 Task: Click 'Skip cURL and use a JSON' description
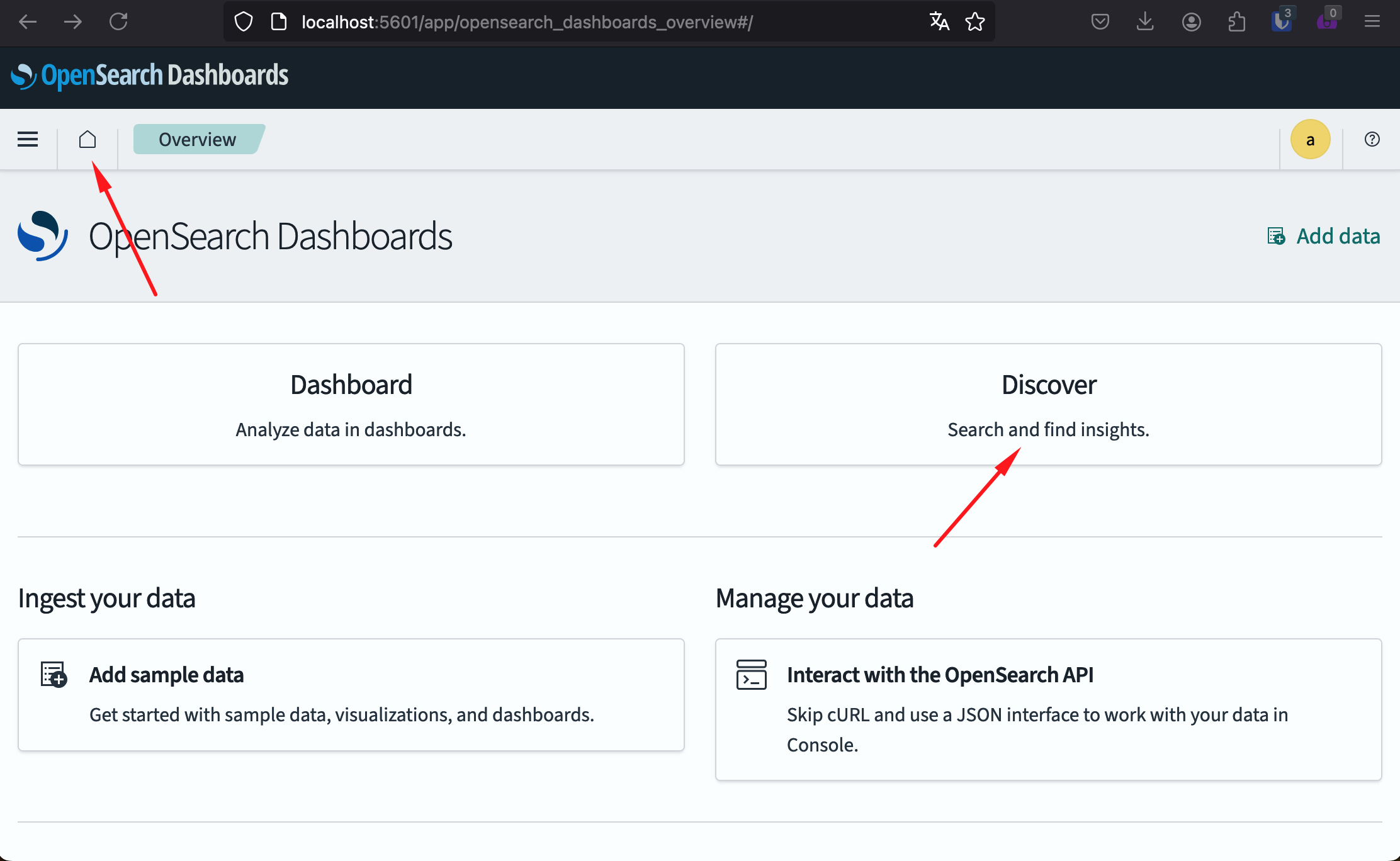[1037, 730]
